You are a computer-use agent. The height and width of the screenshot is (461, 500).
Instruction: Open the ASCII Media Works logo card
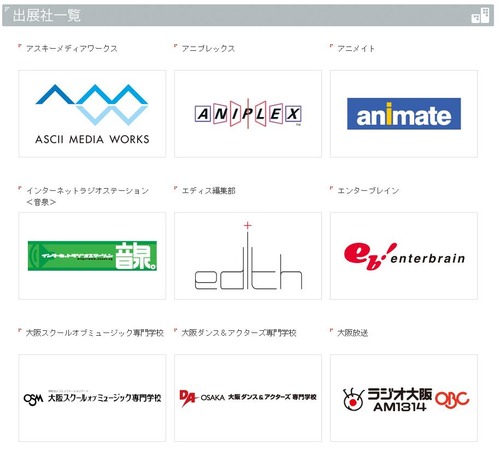[92, 114]
